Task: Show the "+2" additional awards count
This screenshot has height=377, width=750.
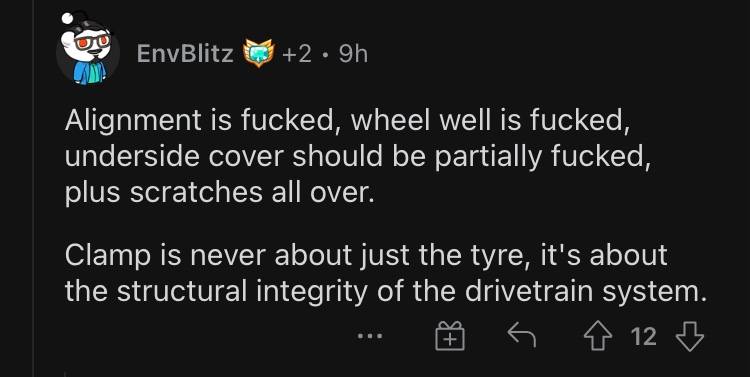Action: tap(297, 54)
